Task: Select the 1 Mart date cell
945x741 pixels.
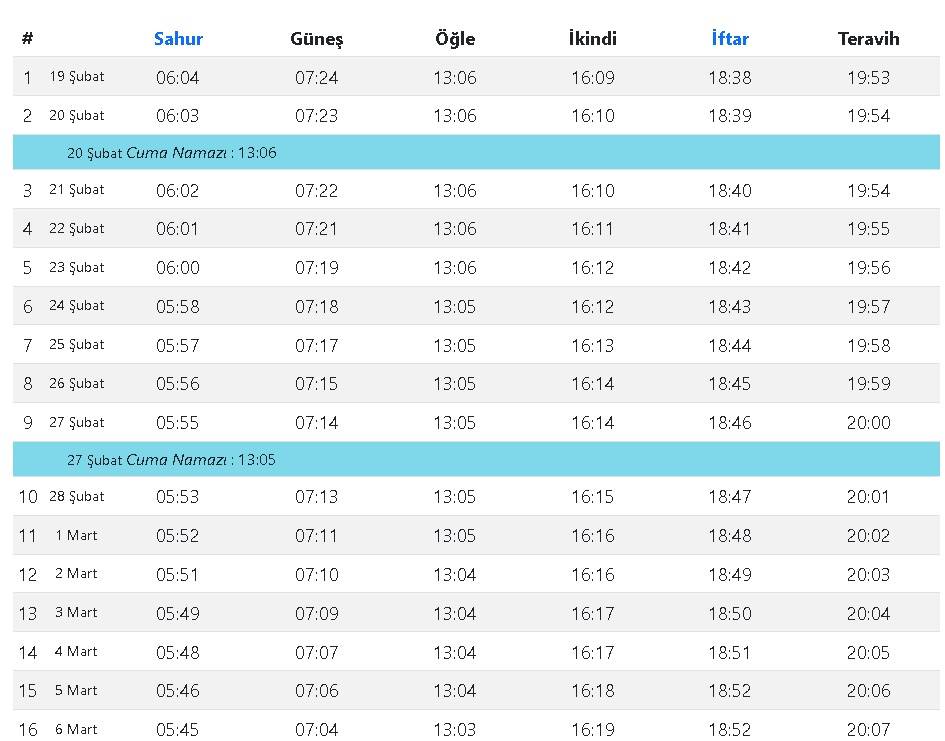Action: click(x=77, y=536)
